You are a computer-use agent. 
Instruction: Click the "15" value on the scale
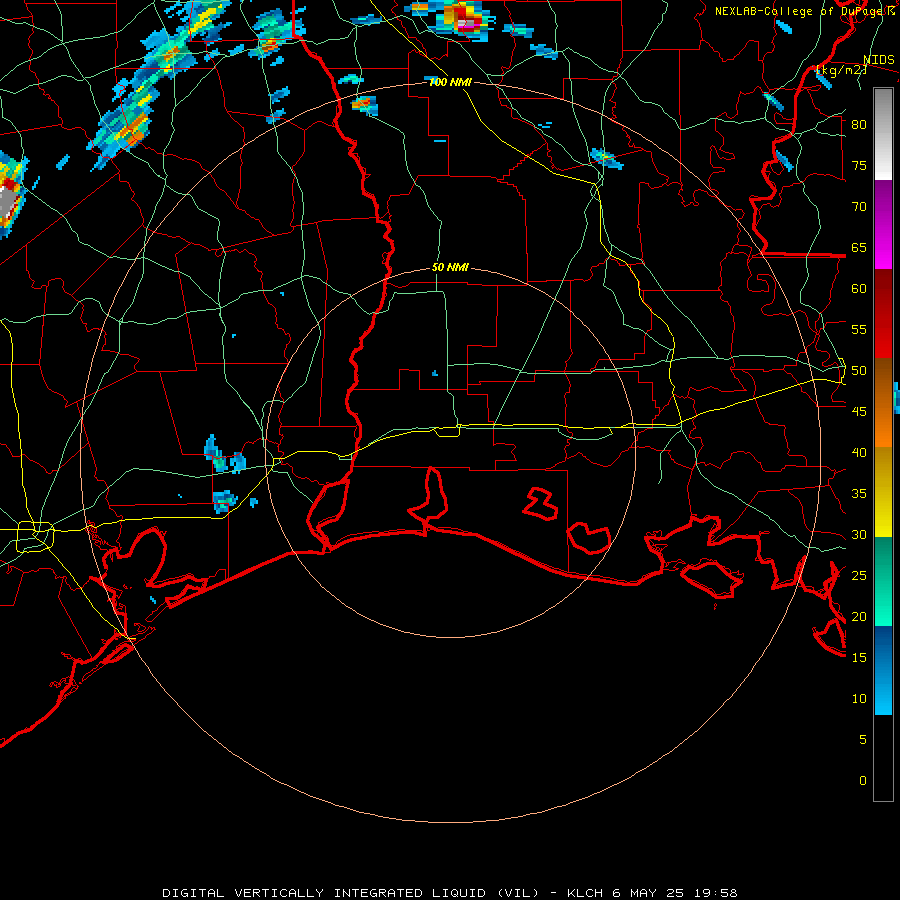[x=859, y=658]
